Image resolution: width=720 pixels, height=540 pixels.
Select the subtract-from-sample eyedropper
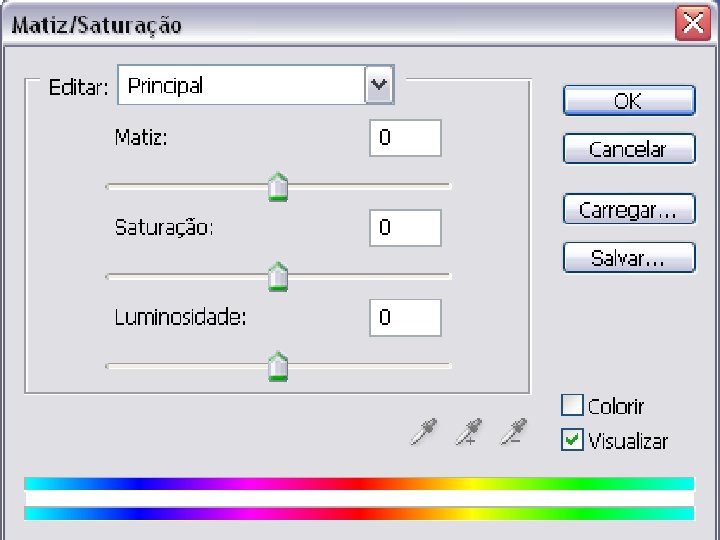514,432
